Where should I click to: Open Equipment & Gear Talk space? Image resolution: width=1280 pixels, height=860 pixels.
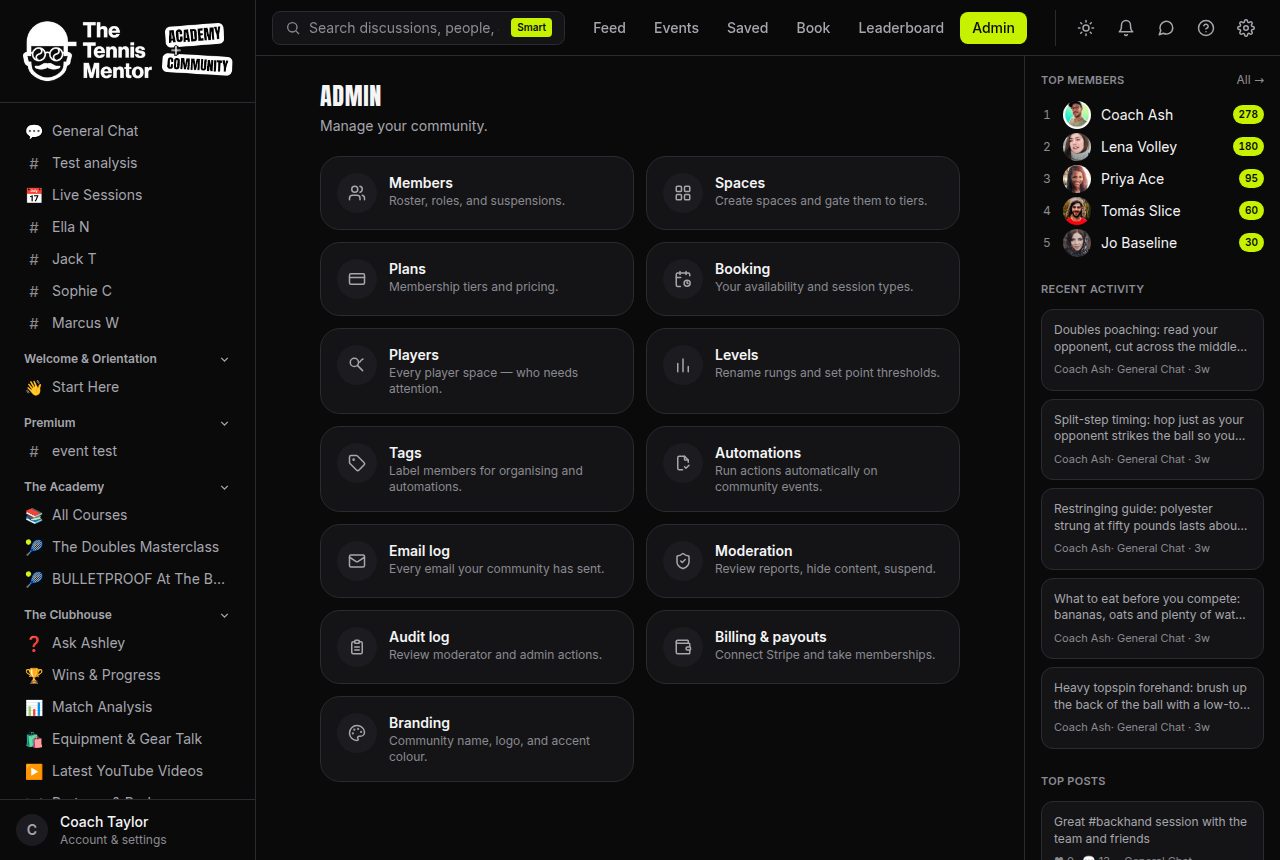point(127,739)
